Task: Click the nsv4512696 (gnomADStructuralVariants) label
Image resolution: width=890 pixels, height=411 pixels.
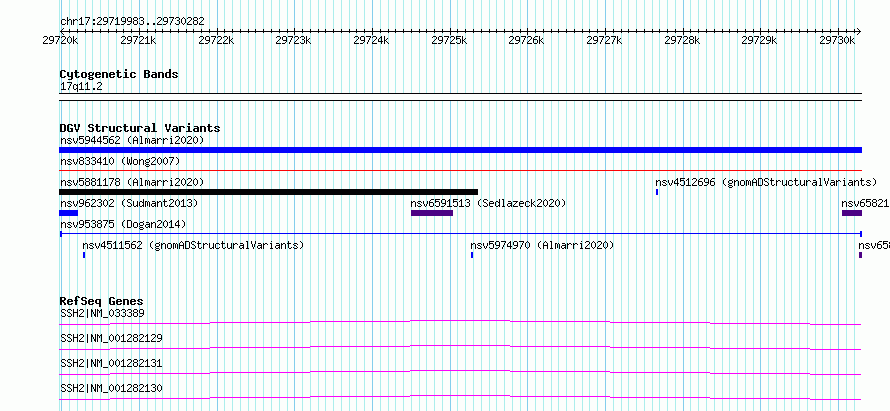Action: pyautogui.click(x=766, y=182)
